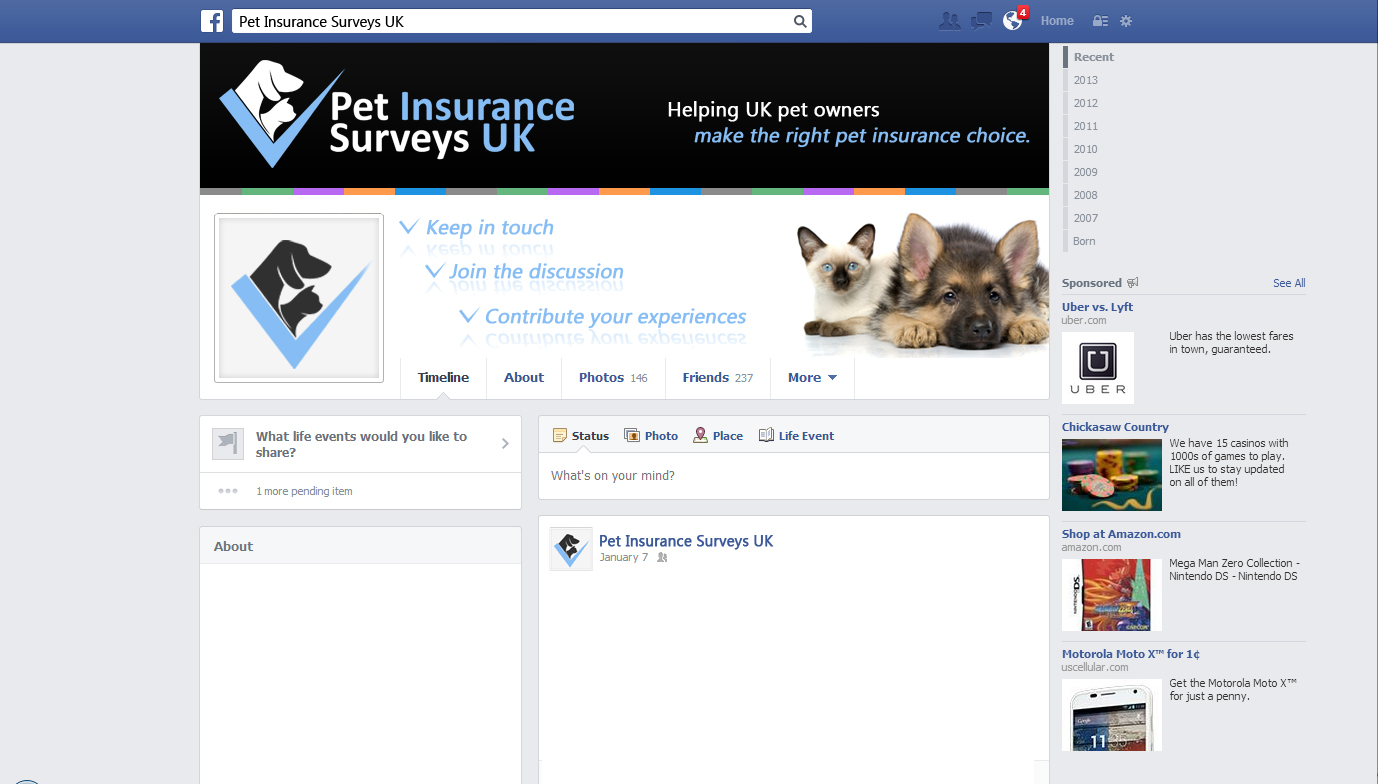Click the life events flag icon

228,444
